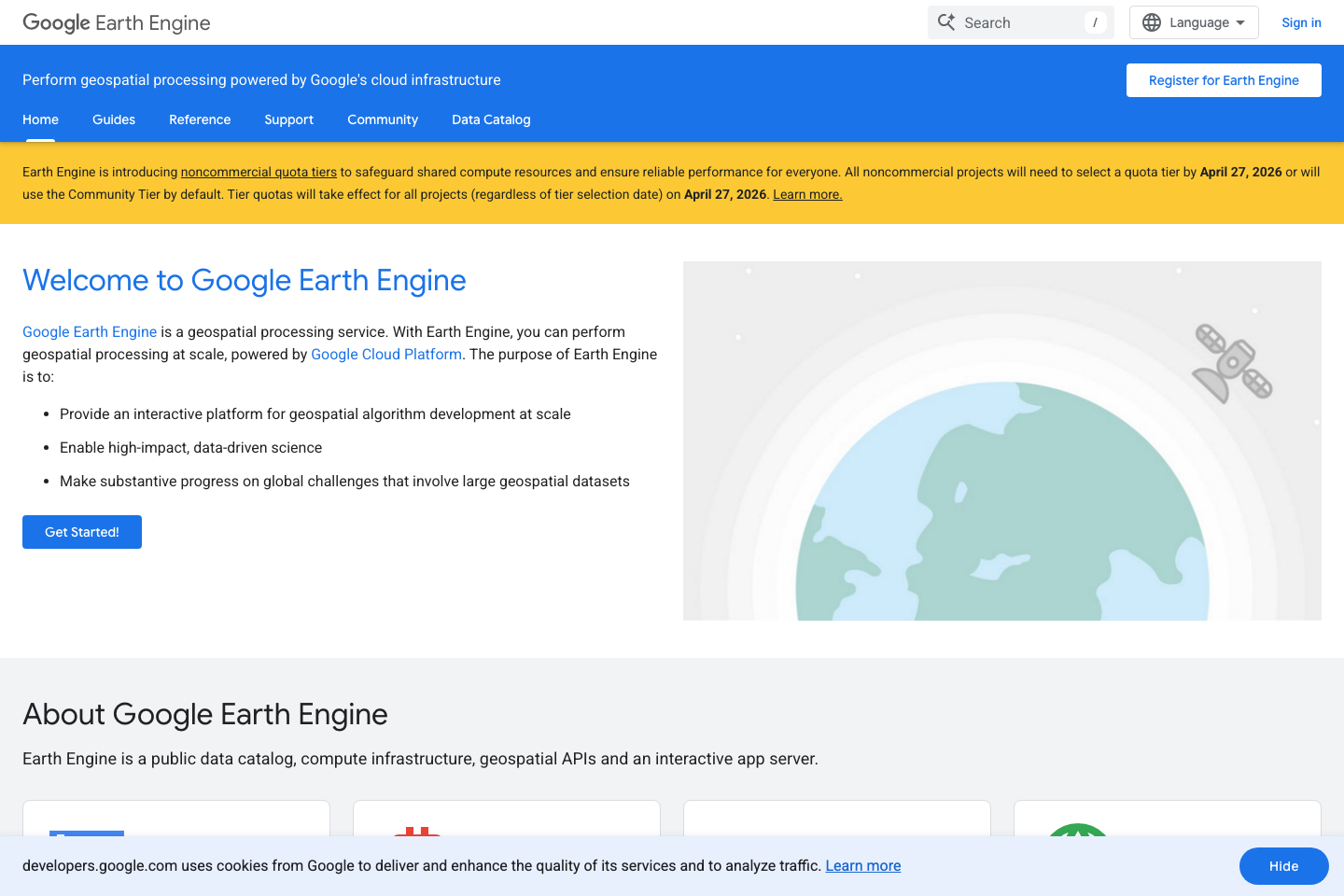The height and width of the screenshot is (896, 1344).
Task: Click the Google Earth Engine logo
Action: coord(116,22)
